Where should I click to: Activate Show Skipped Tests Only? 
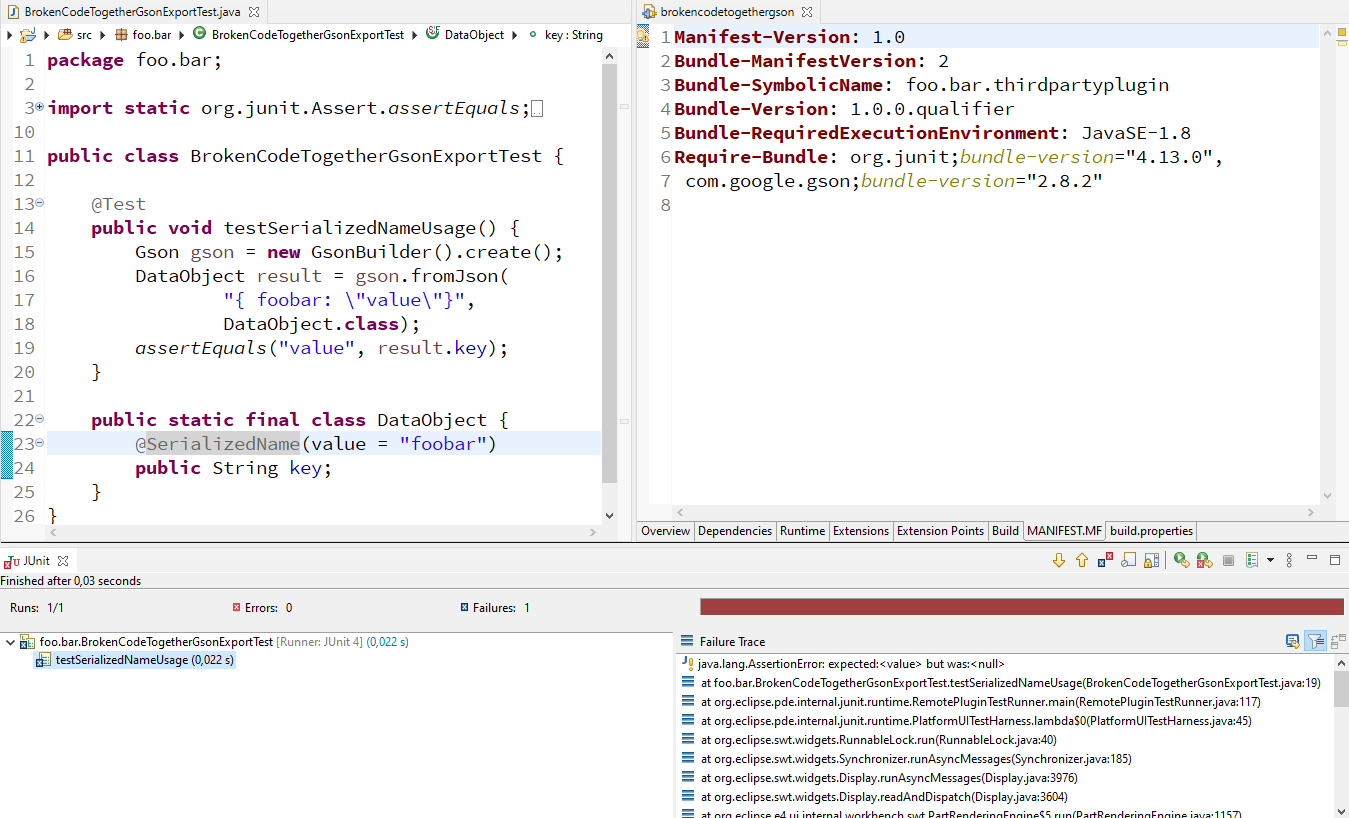pos(1129,559)
